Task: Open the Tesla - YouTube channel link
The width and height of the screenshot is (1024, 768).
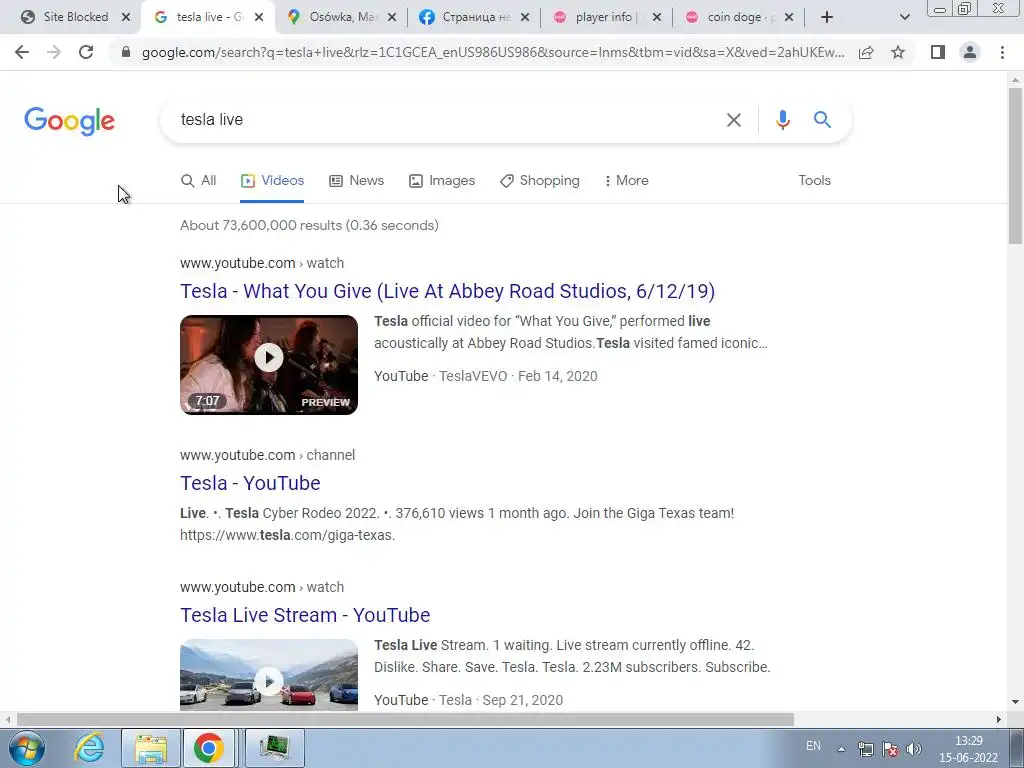Action: tap(250, 483)
